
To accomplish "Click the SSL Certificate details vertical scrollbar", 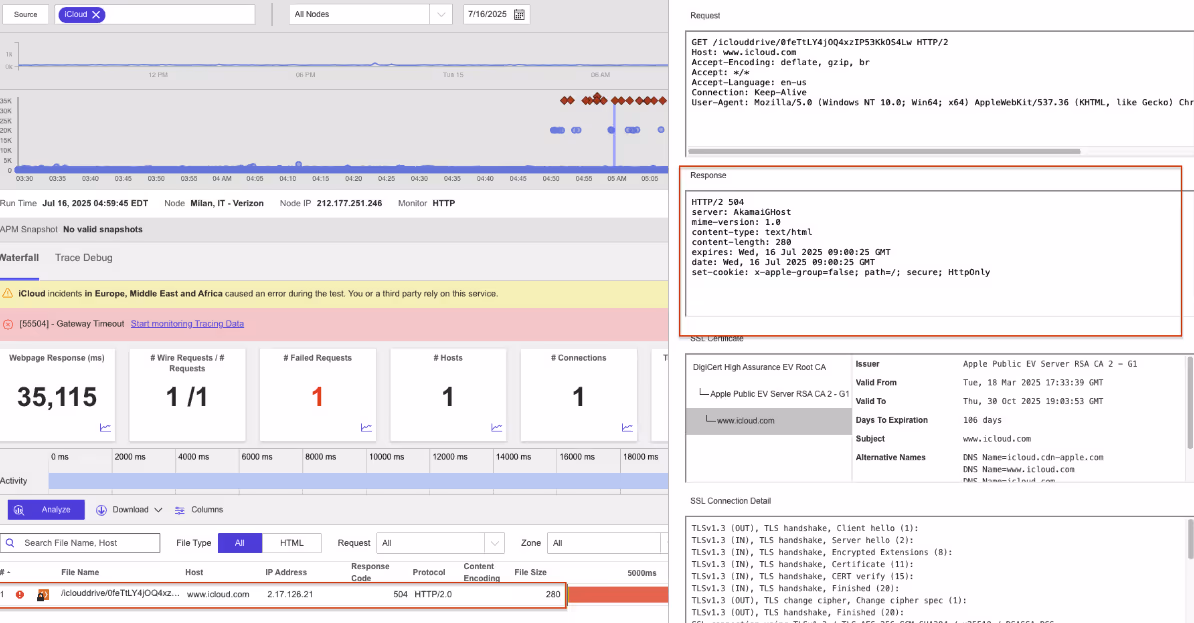I will tap(1190, 404).
